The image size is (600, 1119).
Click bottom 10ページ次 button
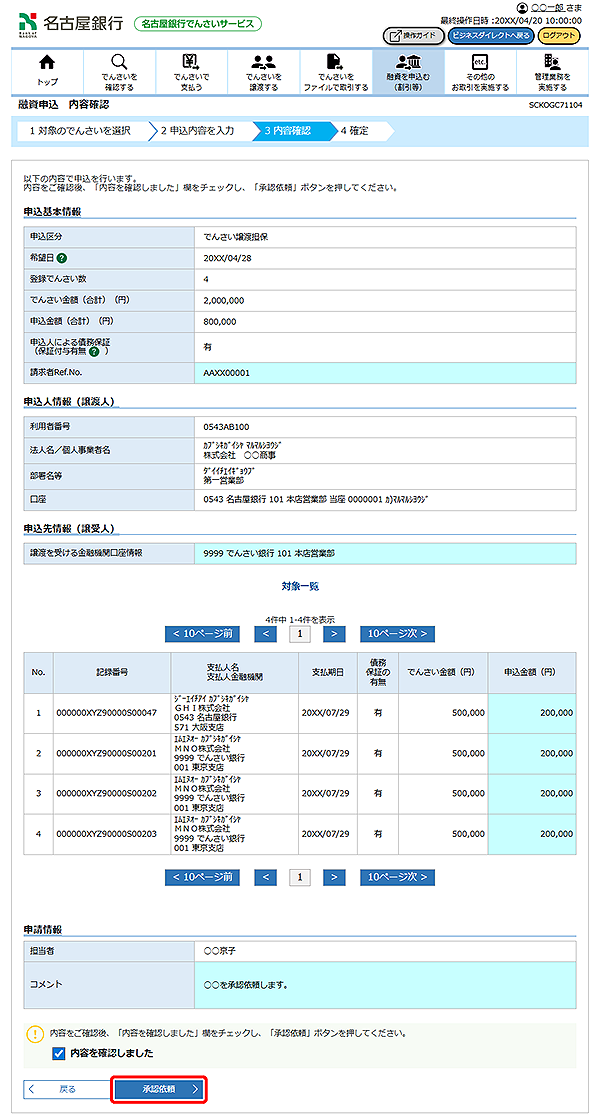(397, 877)
